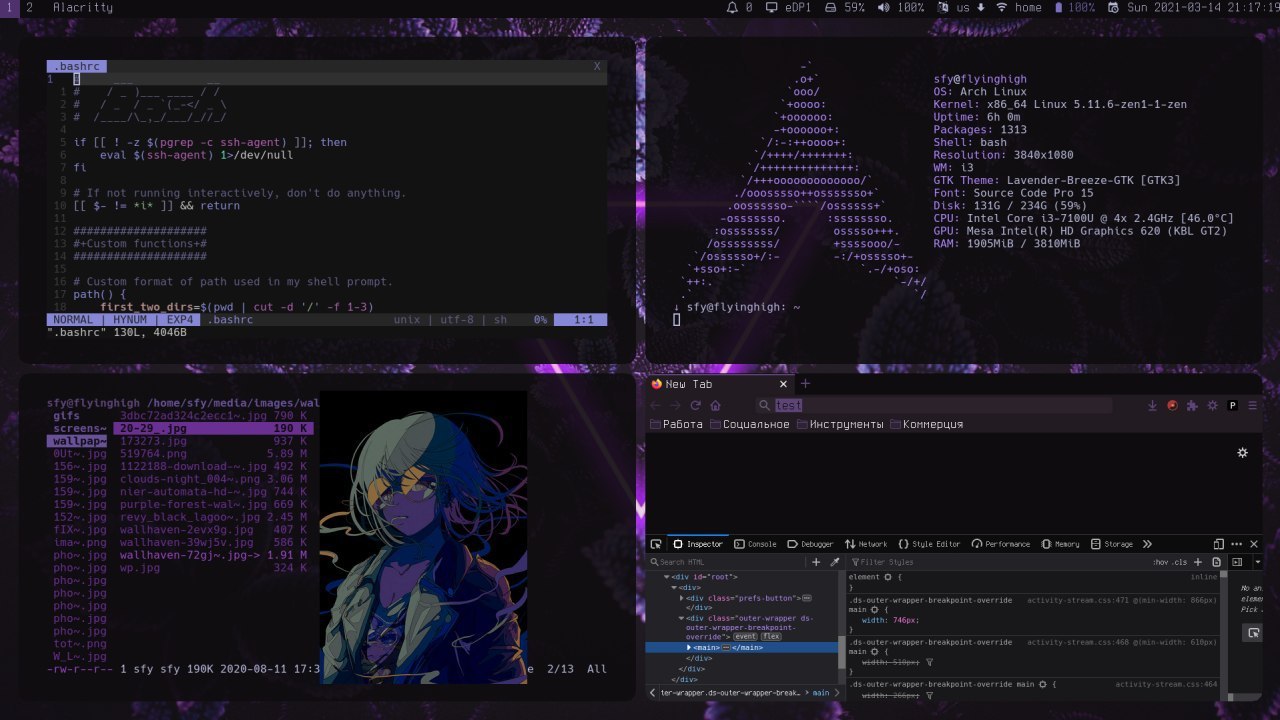Toggle the flex badge on outer-wrapper div
1280x720 pixels.
click(771, 636)
